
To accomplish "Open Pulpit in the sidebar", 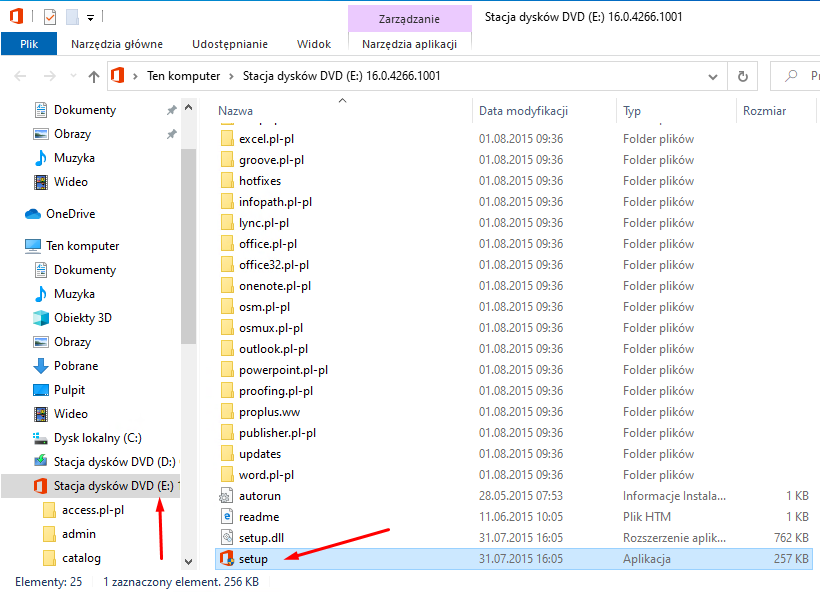I will pyautogui.click(x=69, y=390).
